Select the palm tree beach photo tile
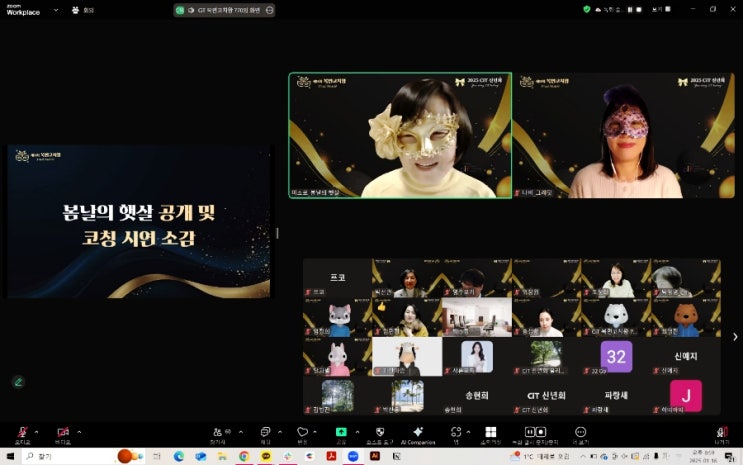Screen dimensions: 743x465 (407, 395)
